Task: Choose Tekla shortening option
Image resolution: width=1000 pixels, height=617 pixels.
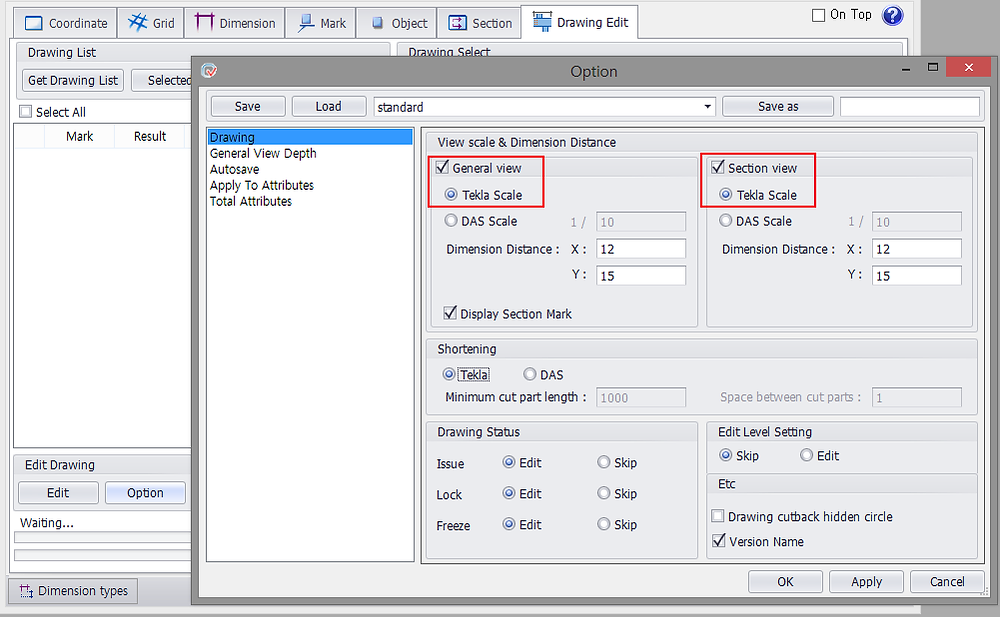Action: point(449,374)
